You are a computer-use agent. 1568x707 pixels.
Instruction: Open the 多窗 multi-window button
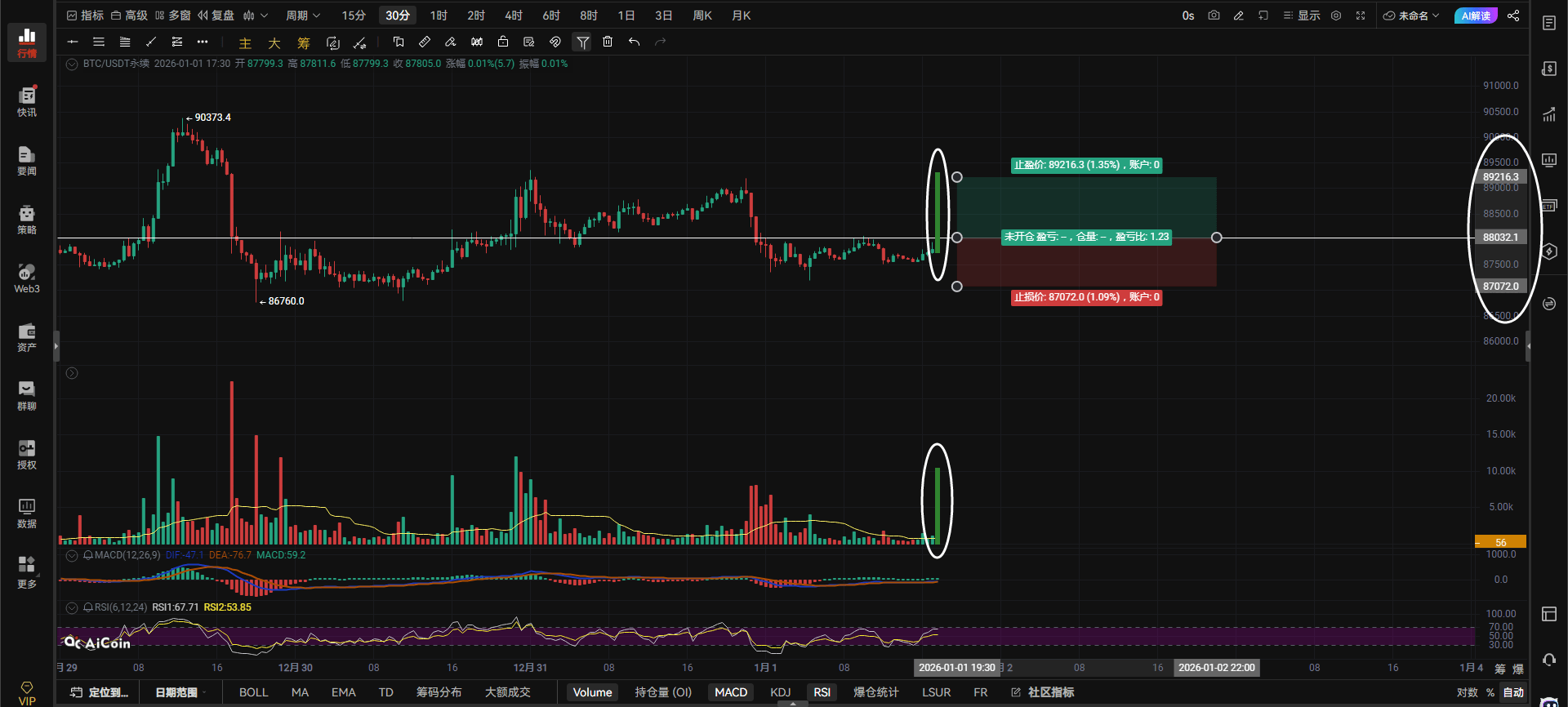[172, 16]
